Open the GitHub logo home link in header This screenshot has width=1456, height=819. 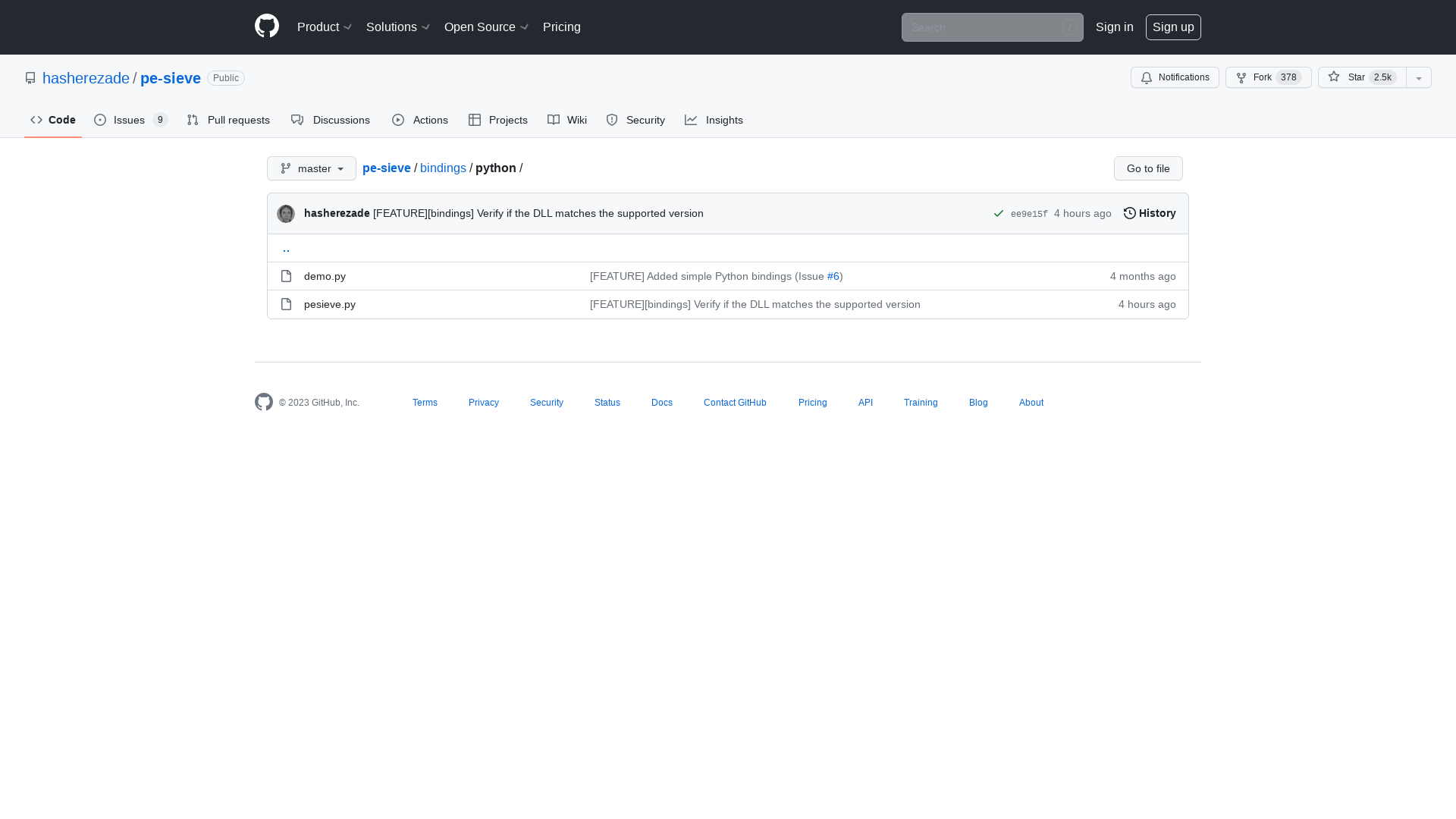click(x=267, y=27)
